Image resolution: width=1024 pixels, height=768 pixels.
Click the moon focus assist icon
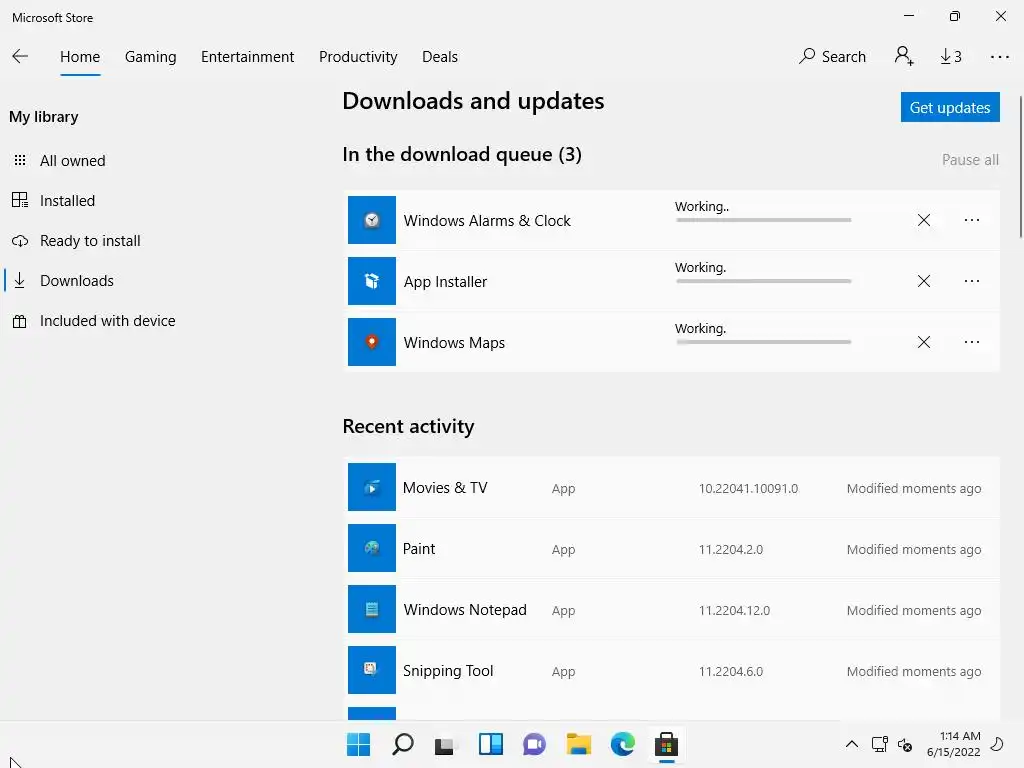point(997,744)
